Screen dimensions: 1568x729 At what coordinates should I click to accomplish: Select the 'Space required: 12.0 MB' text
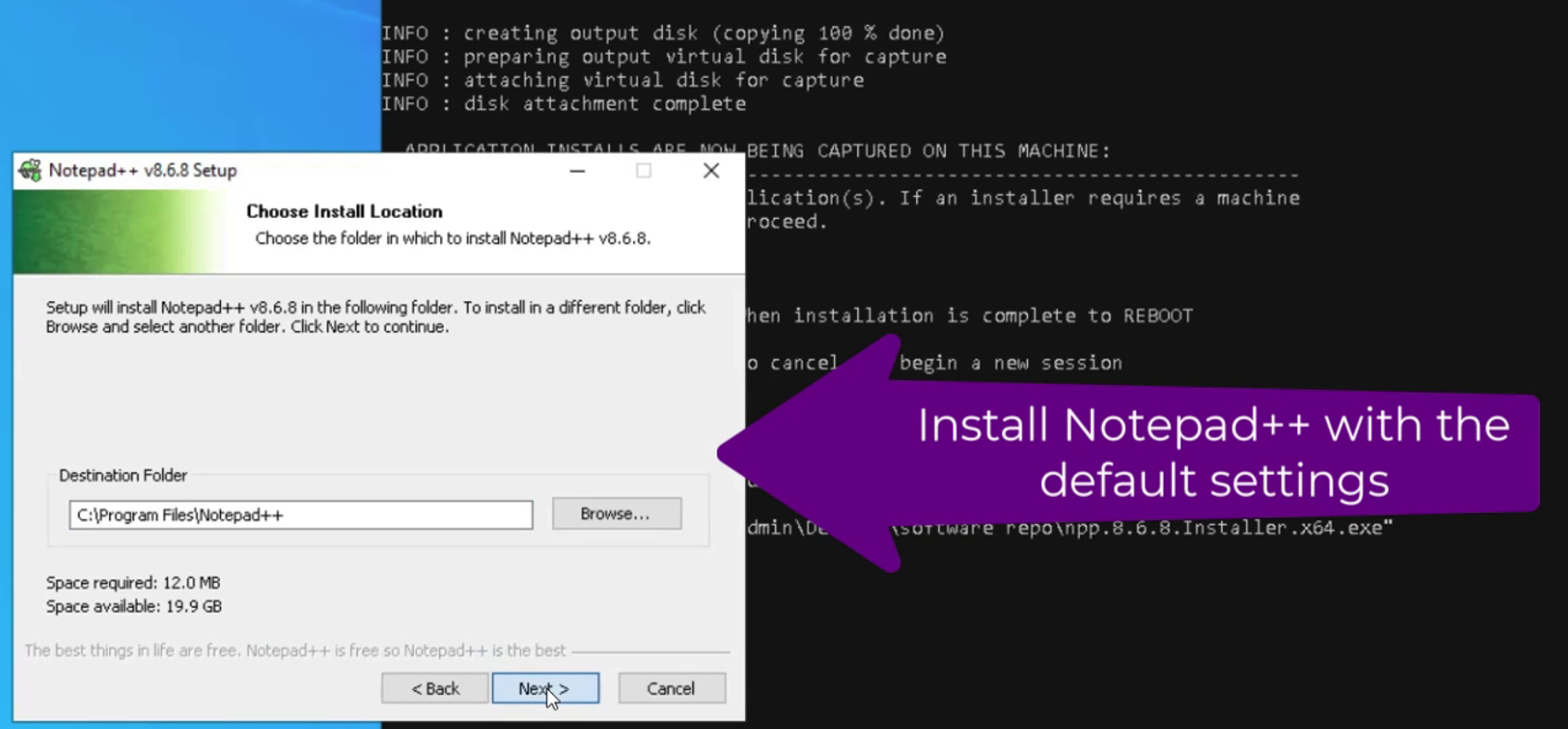[x=133, y=583]
